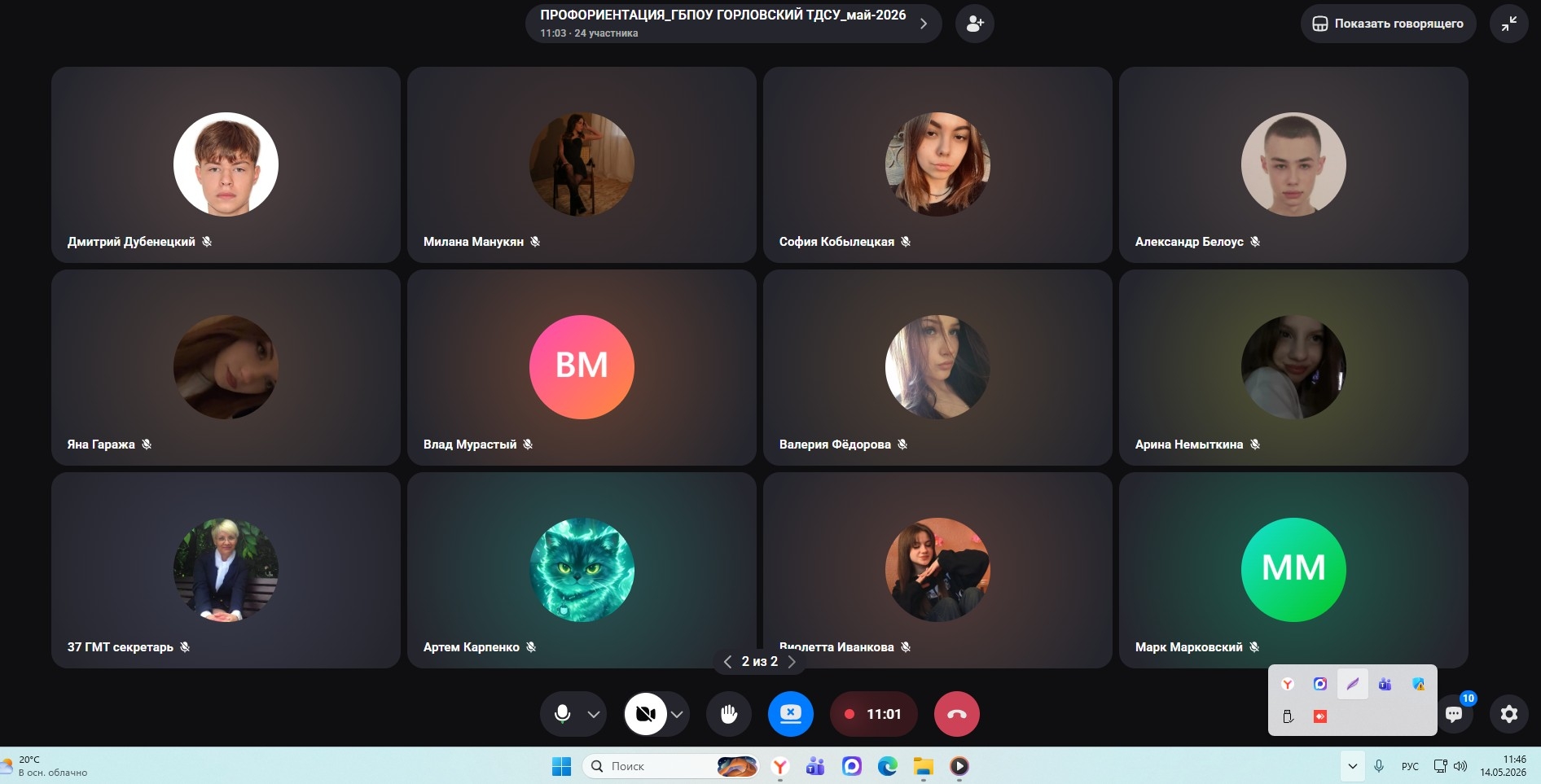The height and width of the screenshot is (784, 1541).
Task: Open Yandex Browser in tray overflow popup
Action: [x=1288, y=685]
